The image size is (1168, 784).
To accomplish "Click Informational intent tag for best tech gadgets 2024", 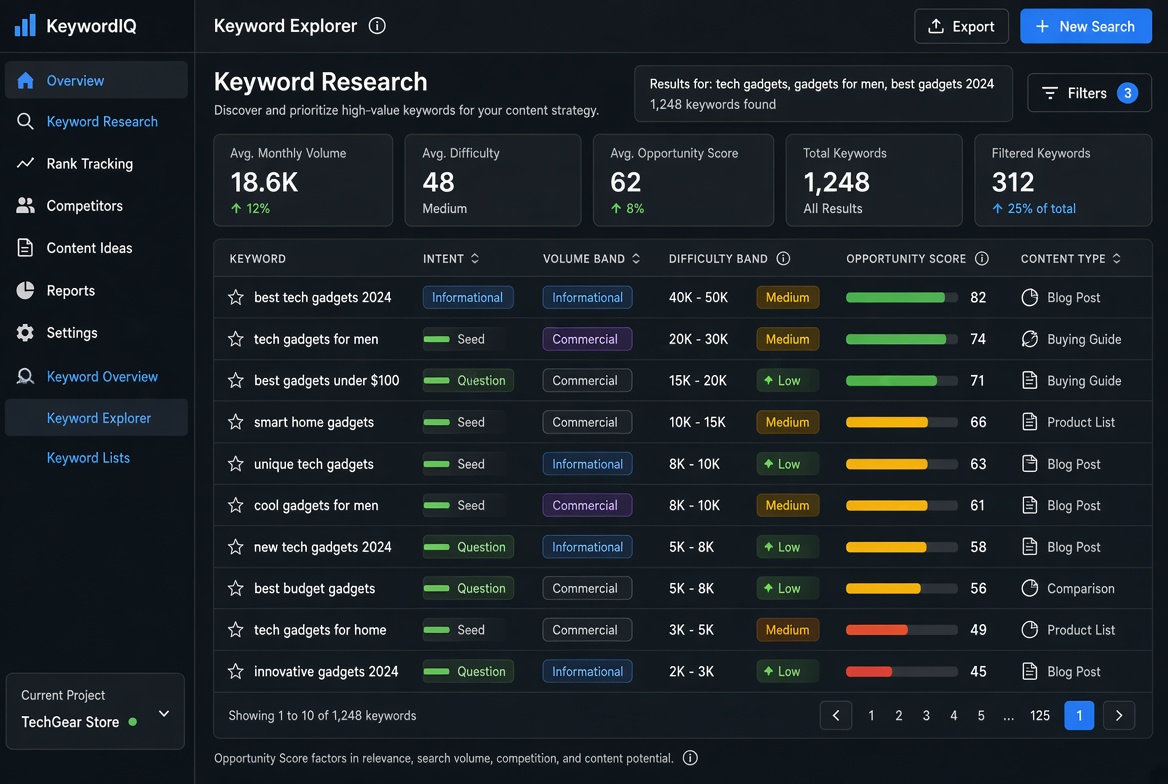I will tap(468, 297).
